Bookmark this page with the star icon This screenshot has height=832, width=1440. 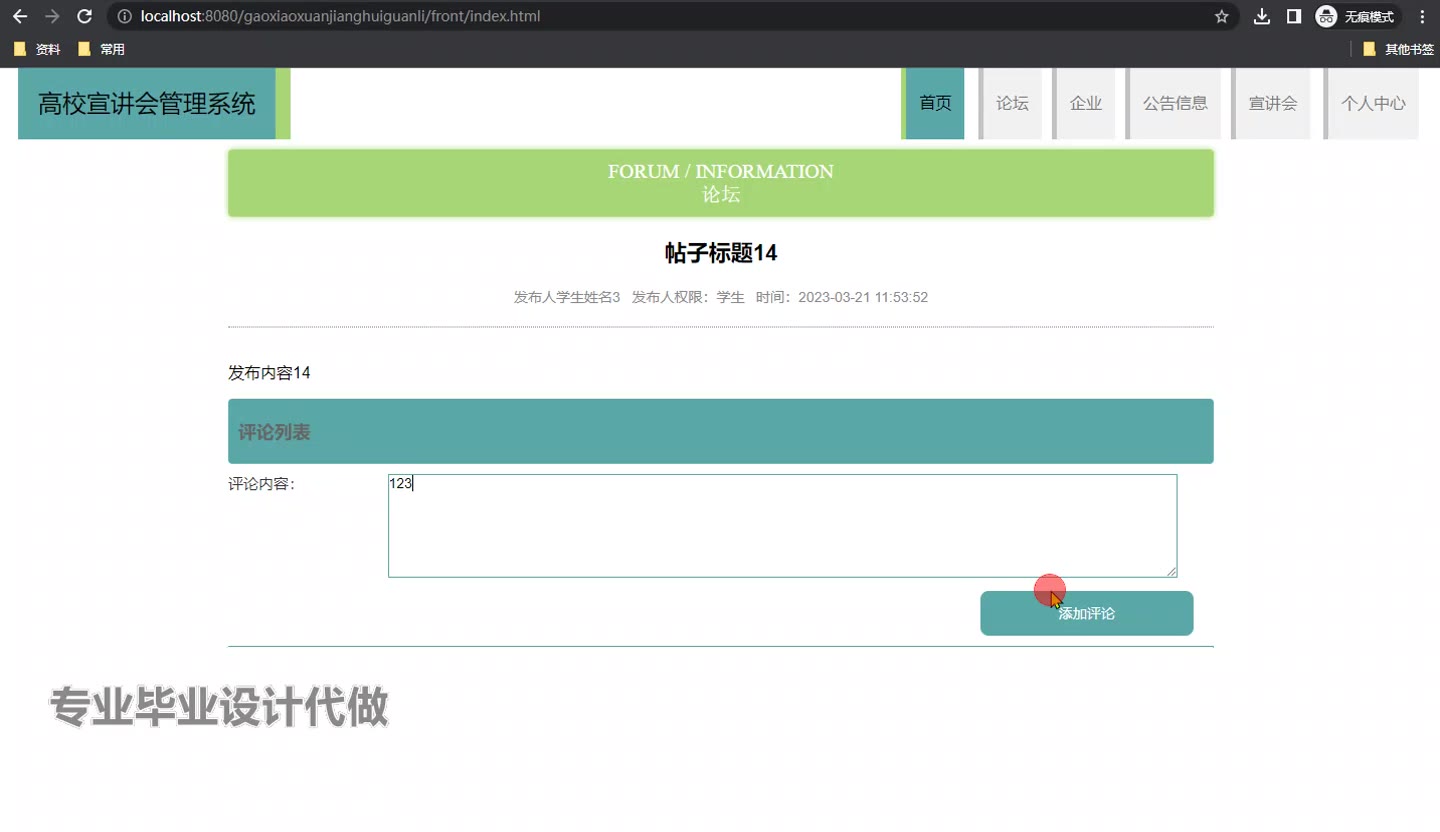point(1221,16)
